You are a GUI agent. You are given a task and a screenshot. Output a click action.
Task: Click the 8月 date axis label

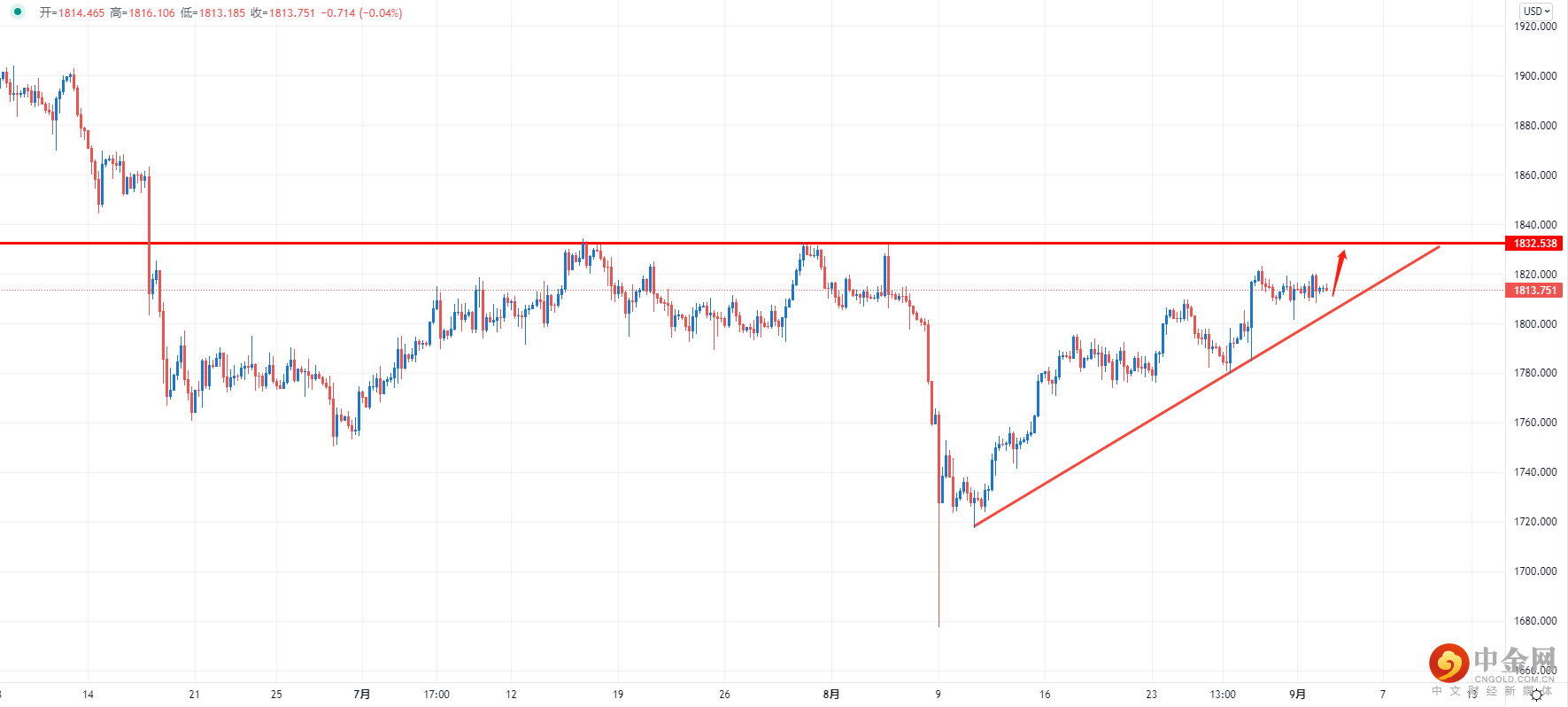[x=830, y=695]
